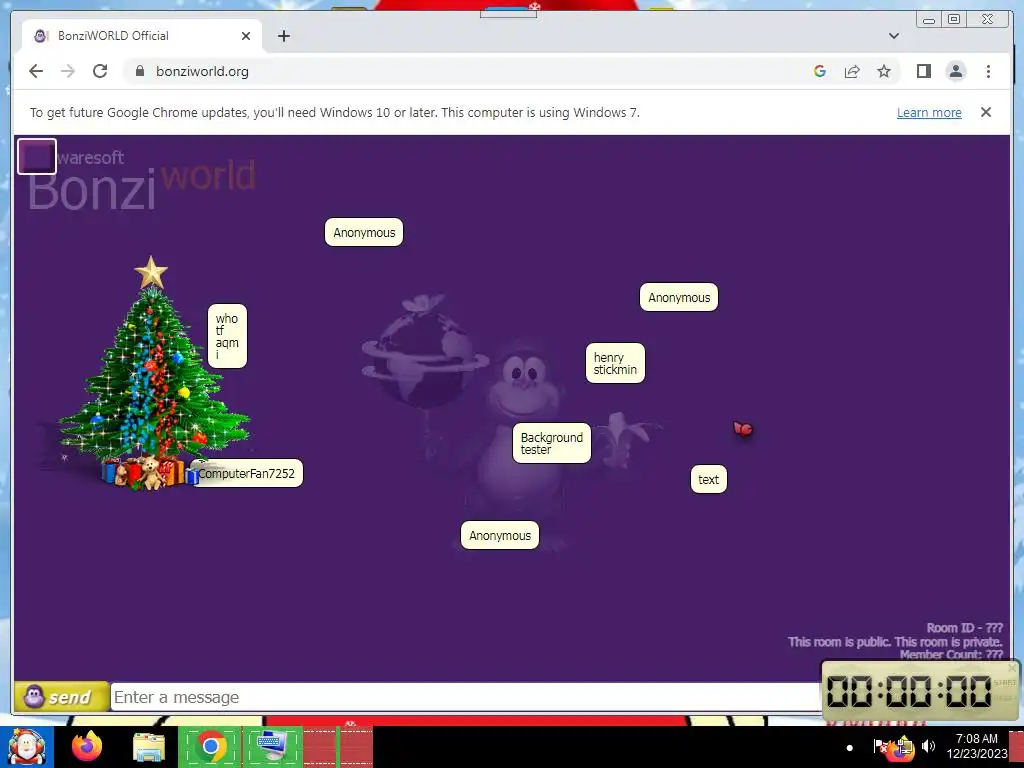Select the BonziWORLD Official tab
The height and width of the screenshot is (768, 1024).
(142, 36)
